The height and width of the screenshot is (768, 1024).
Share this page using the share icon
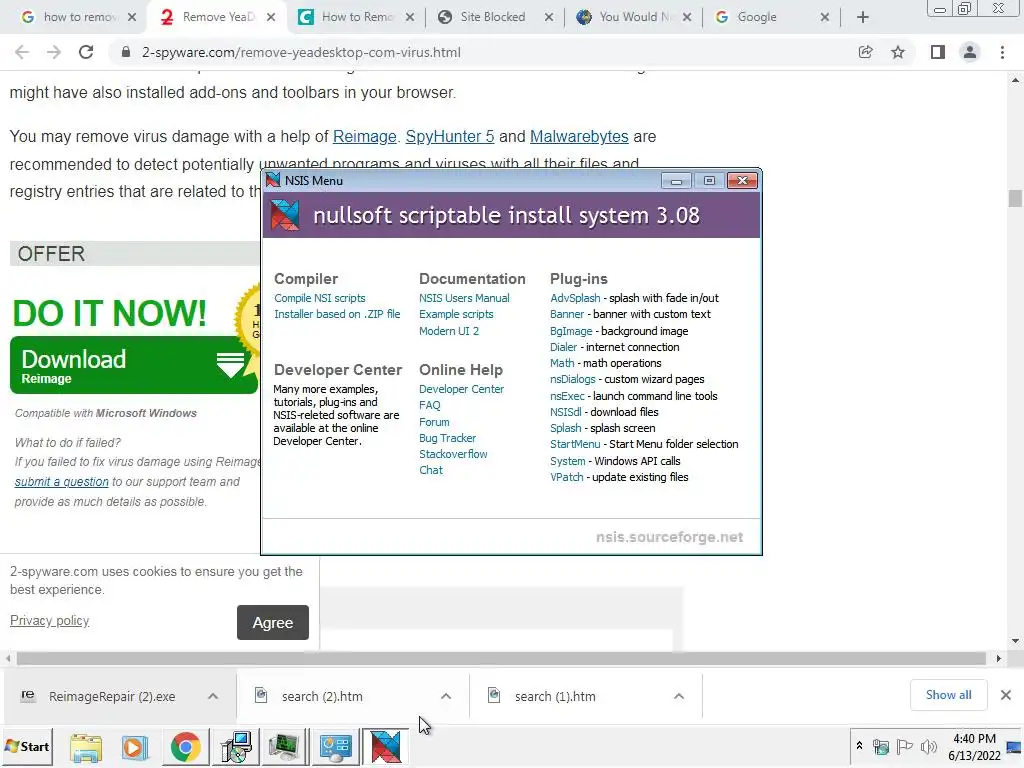coord(866,52)
